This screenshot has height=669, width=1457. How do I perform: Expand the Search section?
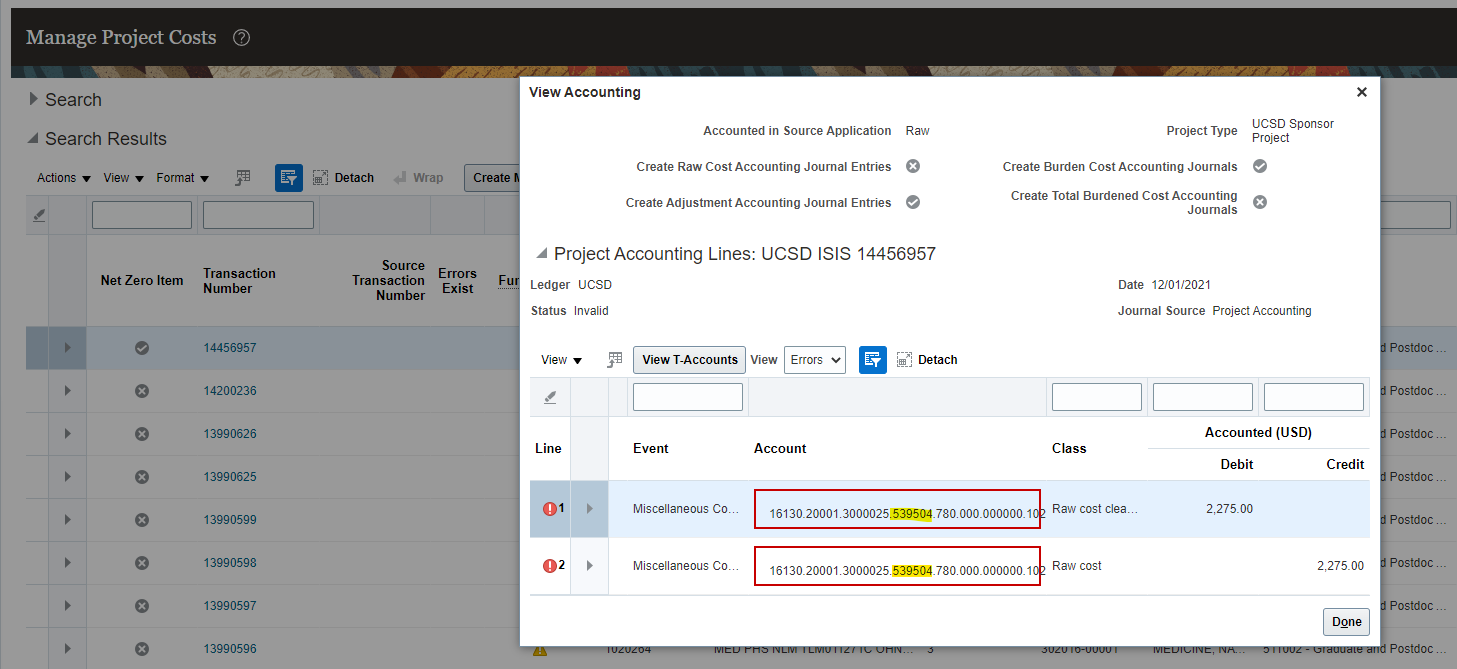(34, 100)
